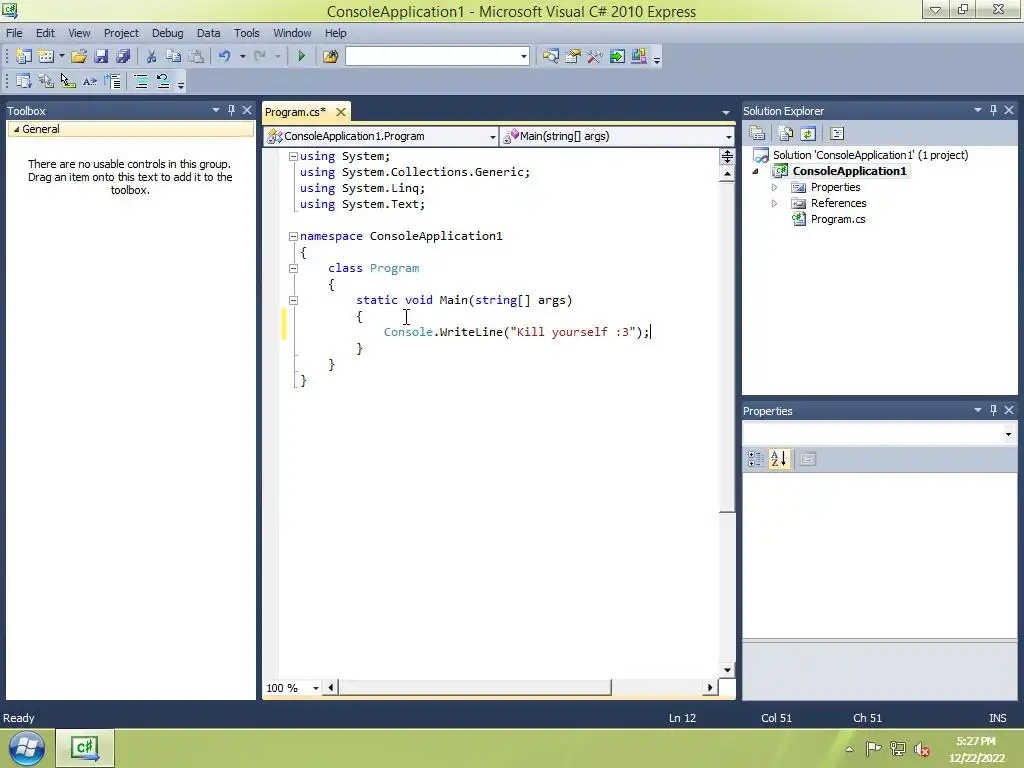
Task: Click the Display Word Completion icon
Action: click(x=90, y=82)
